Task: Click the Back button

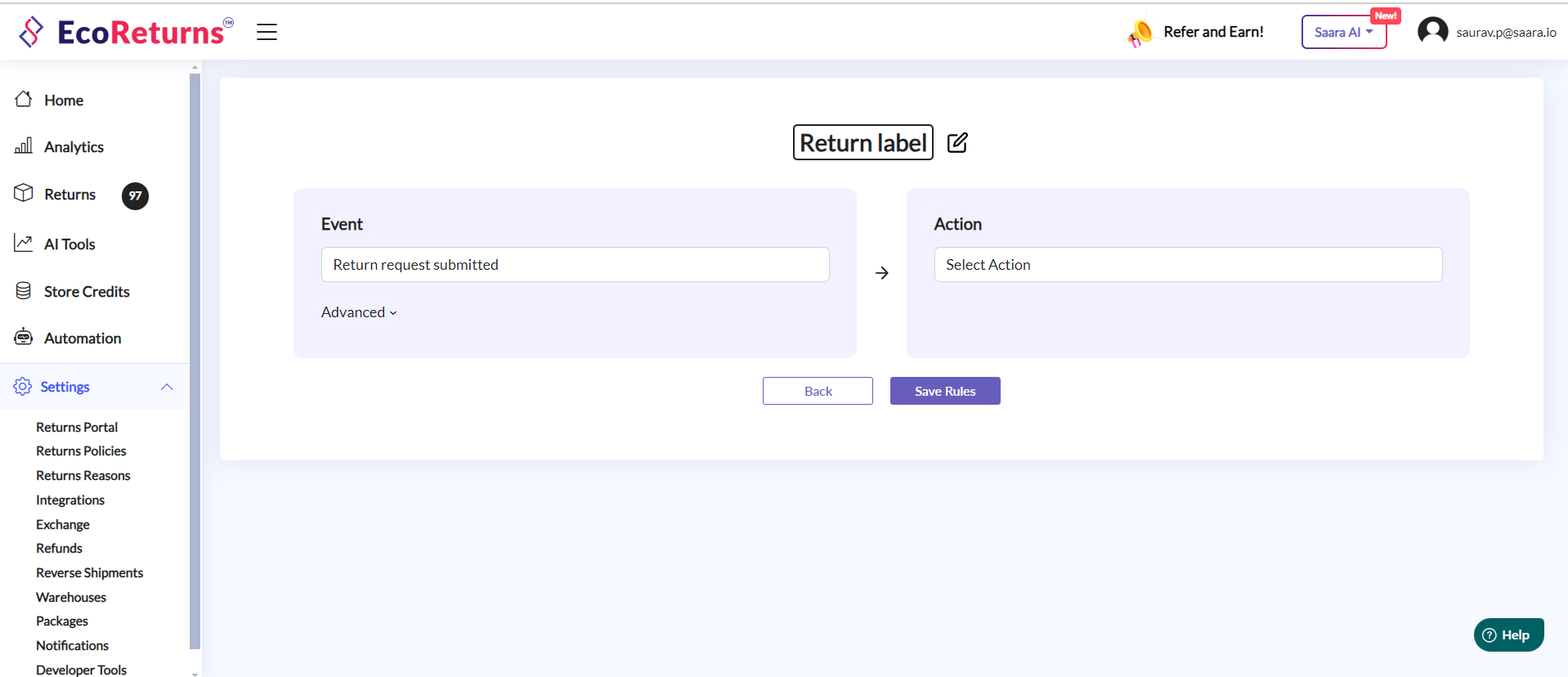Action: [x=818, y=391]
